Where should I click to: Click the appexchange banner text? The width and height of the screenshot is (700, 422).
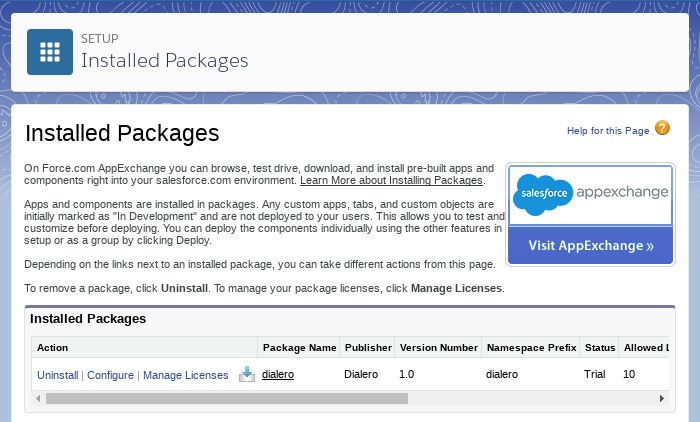[622, 192]
